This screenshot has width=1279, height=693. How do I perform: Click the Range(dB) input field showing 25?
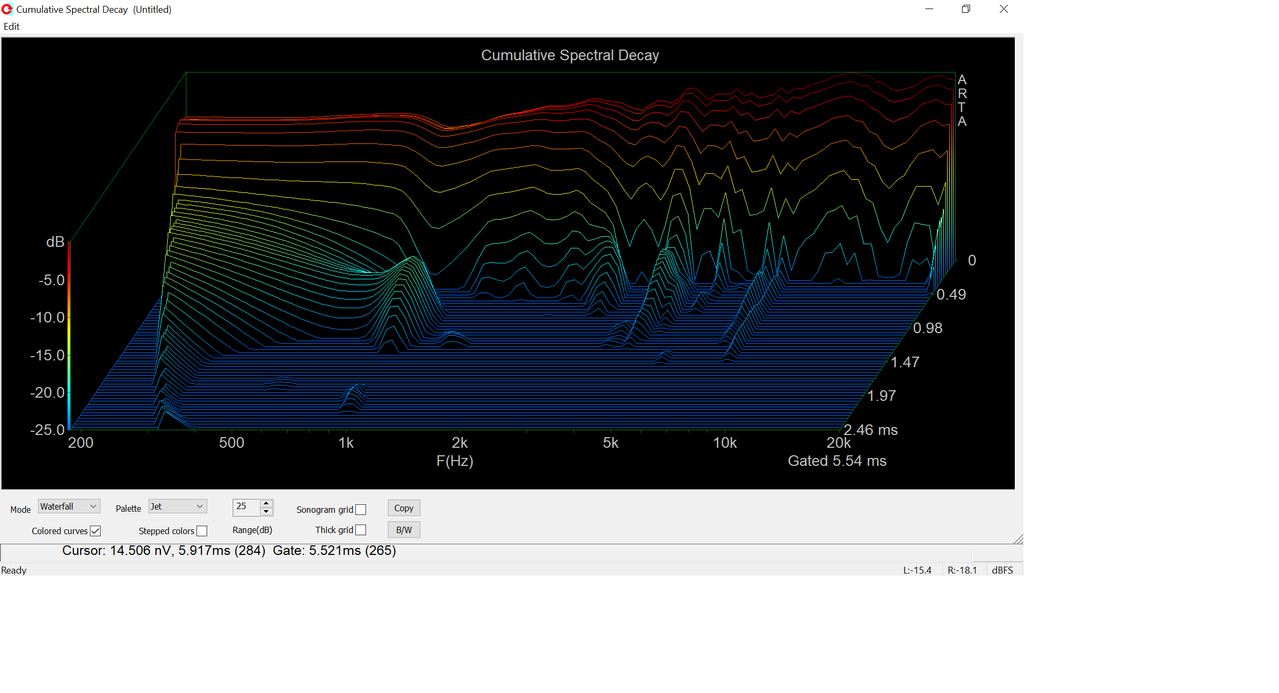(x=246, y=507)
